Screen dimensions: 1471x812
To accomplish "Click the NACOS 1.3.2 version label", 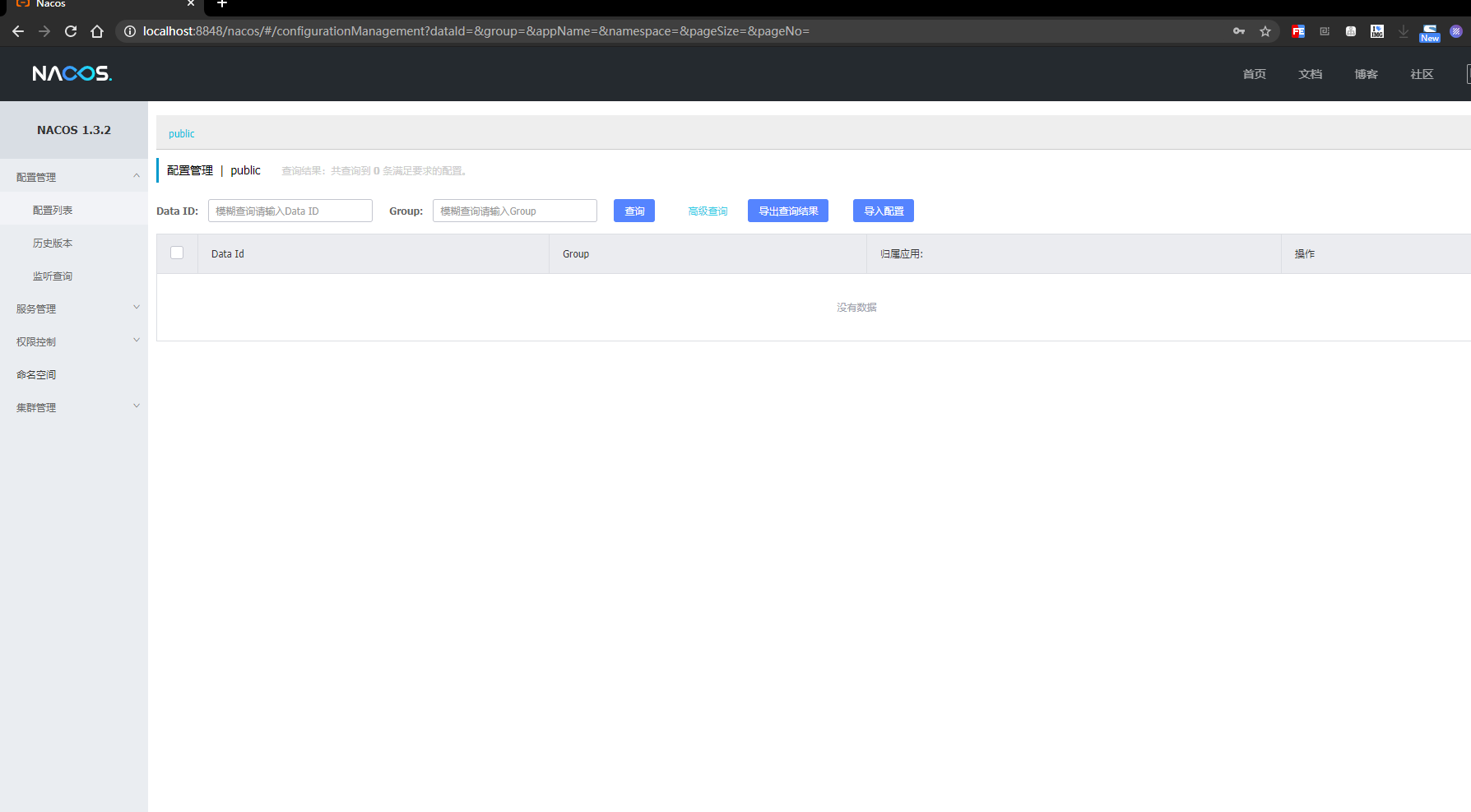I will (x=74, y=130).
